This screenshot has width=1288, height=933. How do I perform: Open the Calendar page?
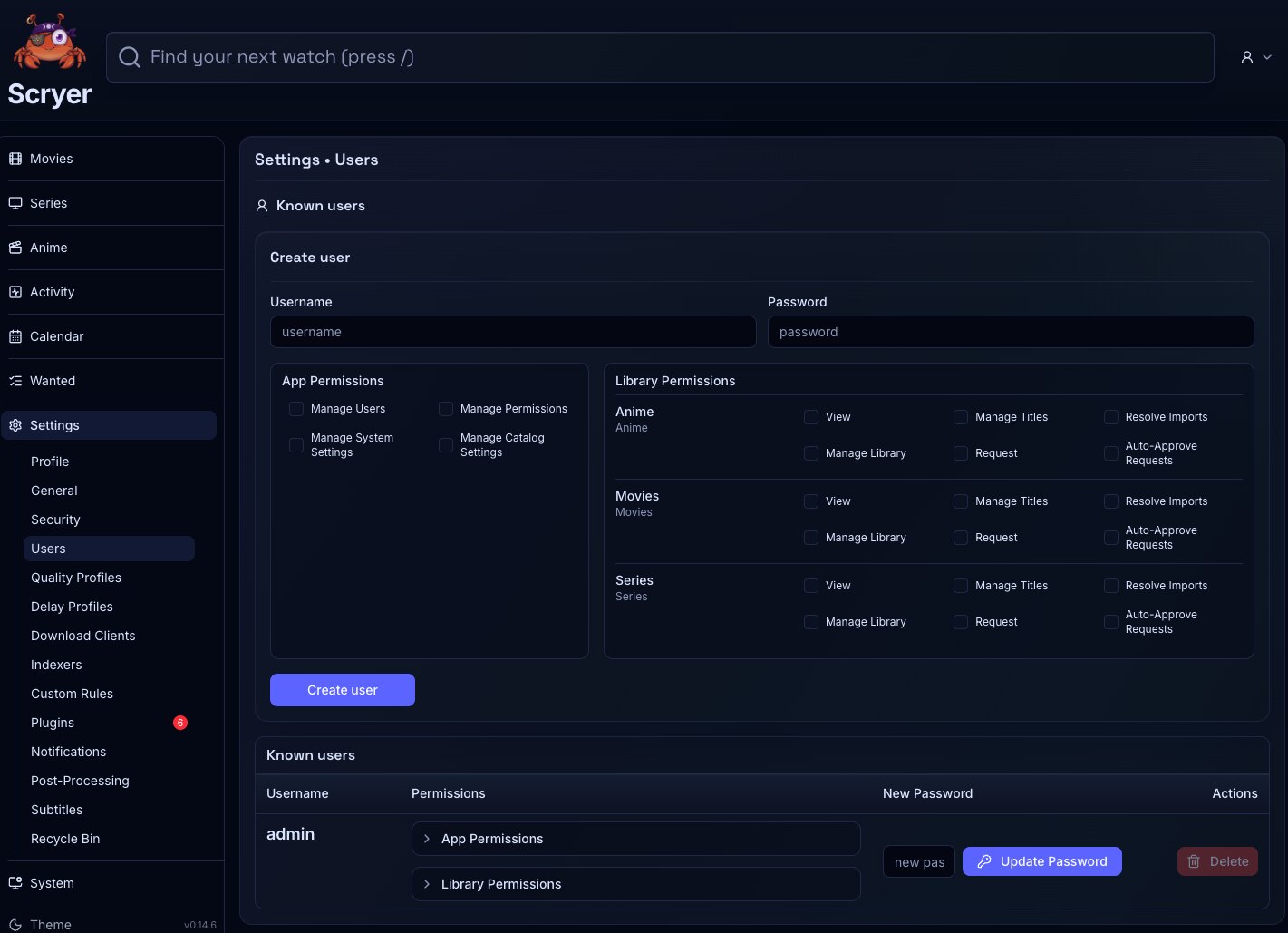pos(112,336)
